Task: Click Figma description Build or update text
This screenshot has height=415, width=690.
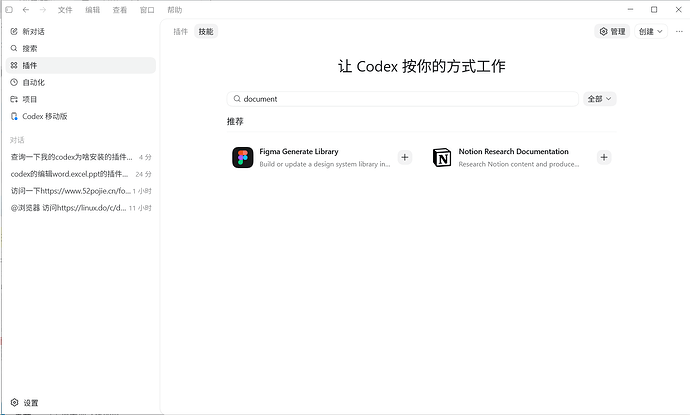Action: [325, 164]
